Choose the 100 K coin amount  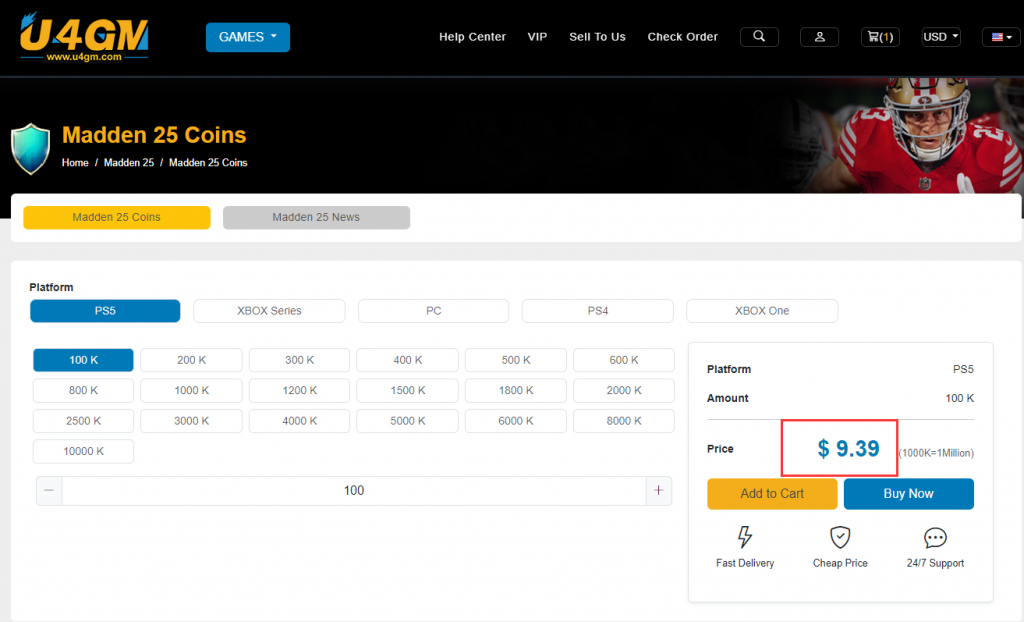[x=84, y=360]
